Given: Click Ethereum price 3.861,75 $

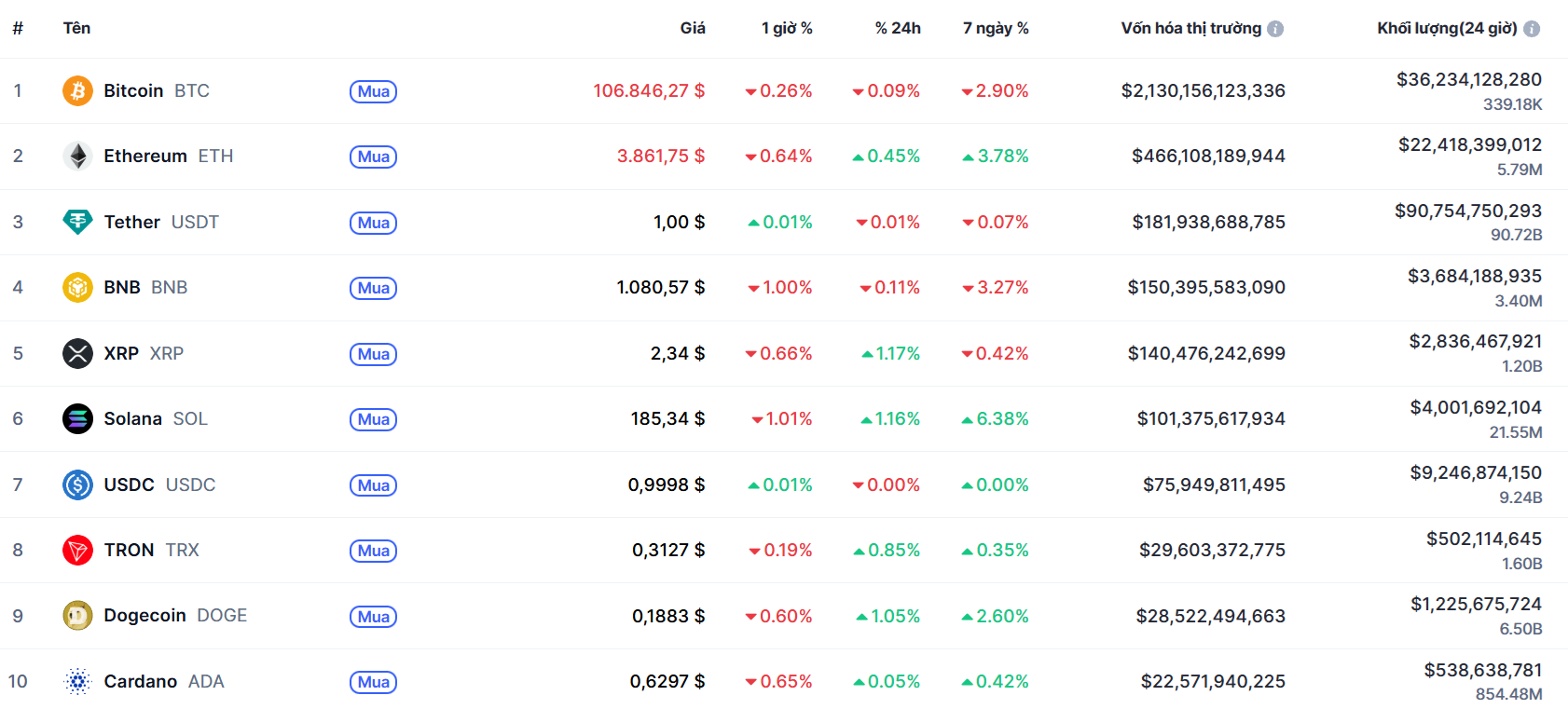Looking at the screenshot, I should [661, 156].
